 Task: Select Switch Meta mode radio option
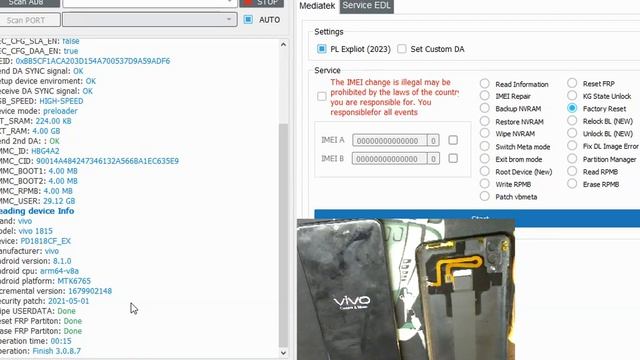(484, 146)
